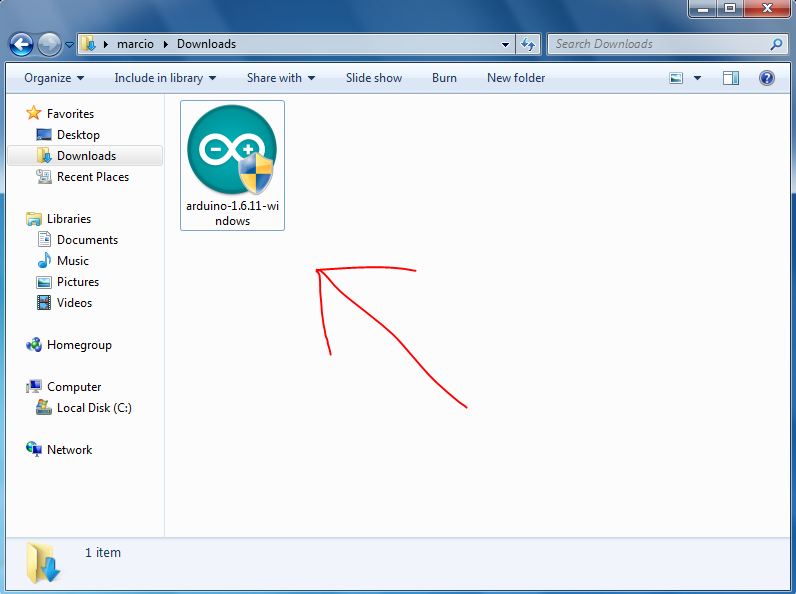796x594 pixels.
Task: Select Network in the navigation pane
Action: [x=70, y=449]
